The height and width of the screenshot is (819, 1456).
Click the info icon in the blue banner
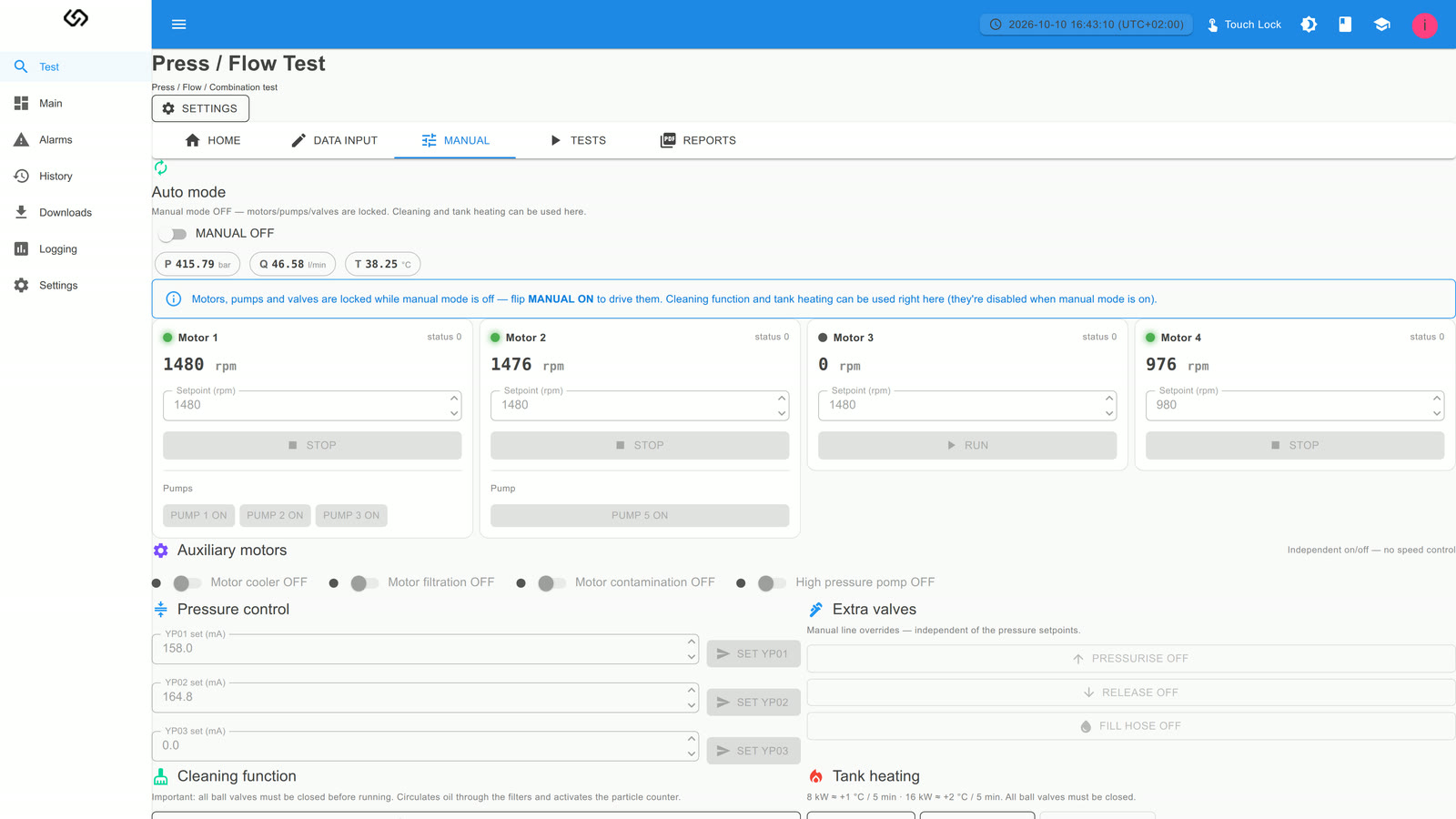(x=174, y=298)
